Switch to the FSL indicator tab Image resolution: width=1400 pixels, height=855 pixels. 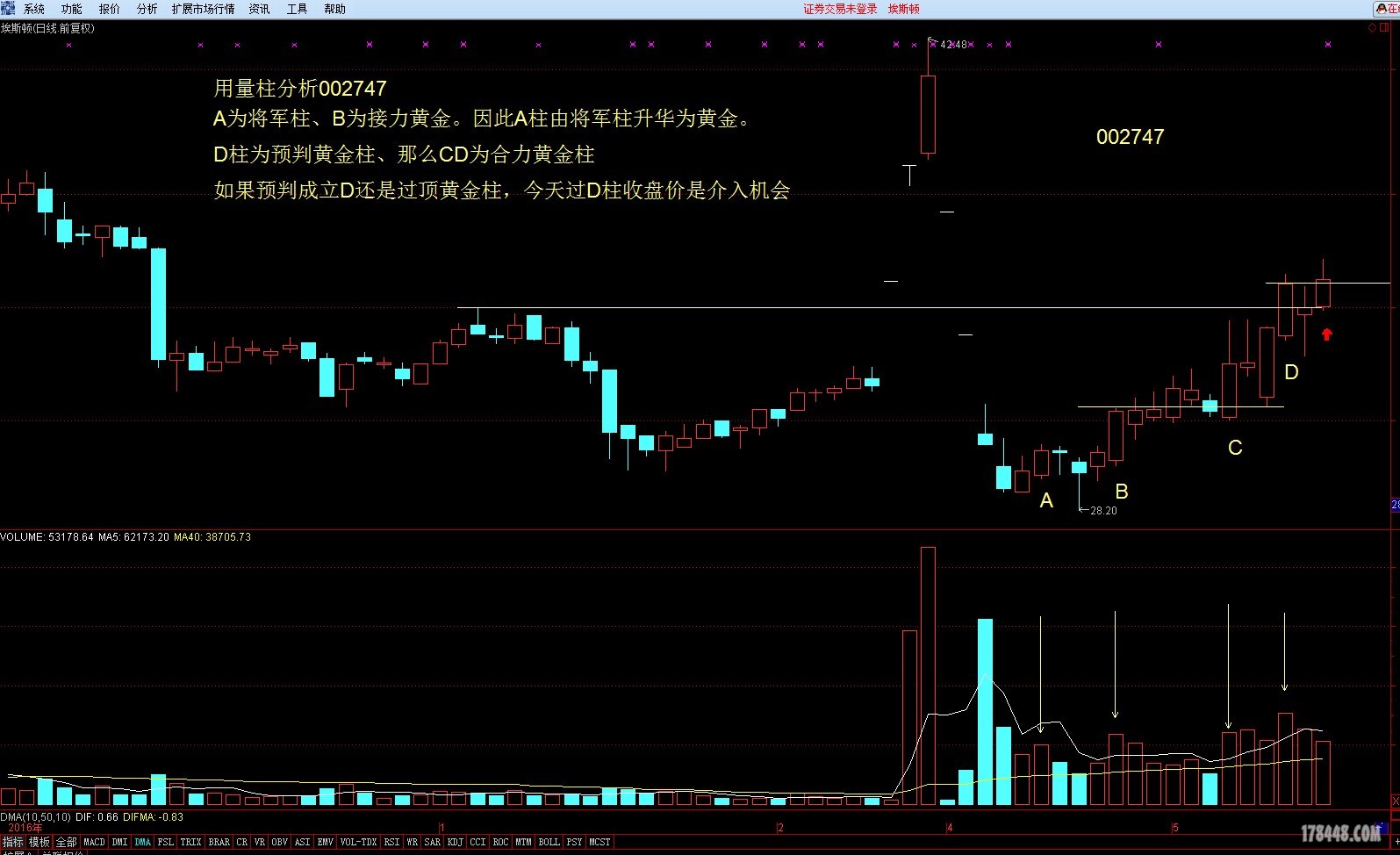coord(166,842)
